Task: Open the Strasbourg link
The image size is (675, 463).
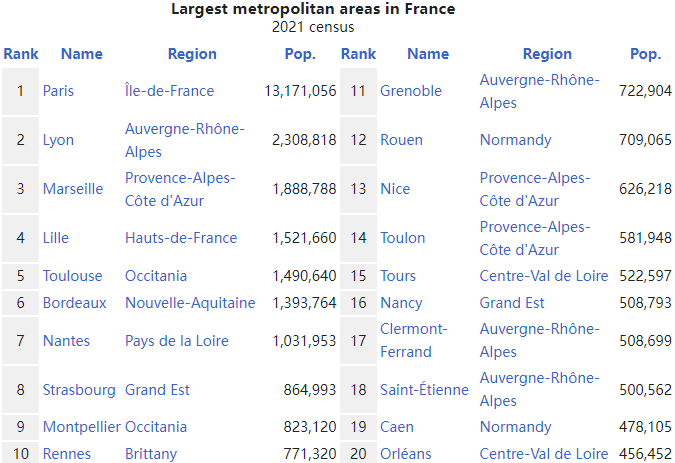Action: click(79, 390)
